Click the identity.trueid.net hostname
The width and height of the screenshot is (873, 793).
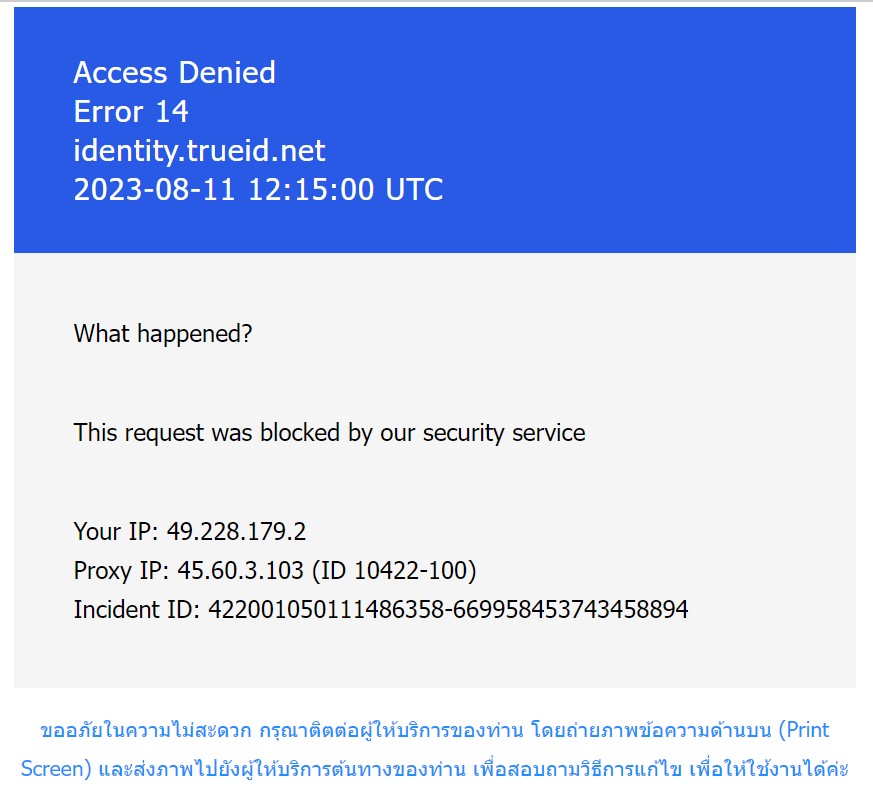[199, 150]
